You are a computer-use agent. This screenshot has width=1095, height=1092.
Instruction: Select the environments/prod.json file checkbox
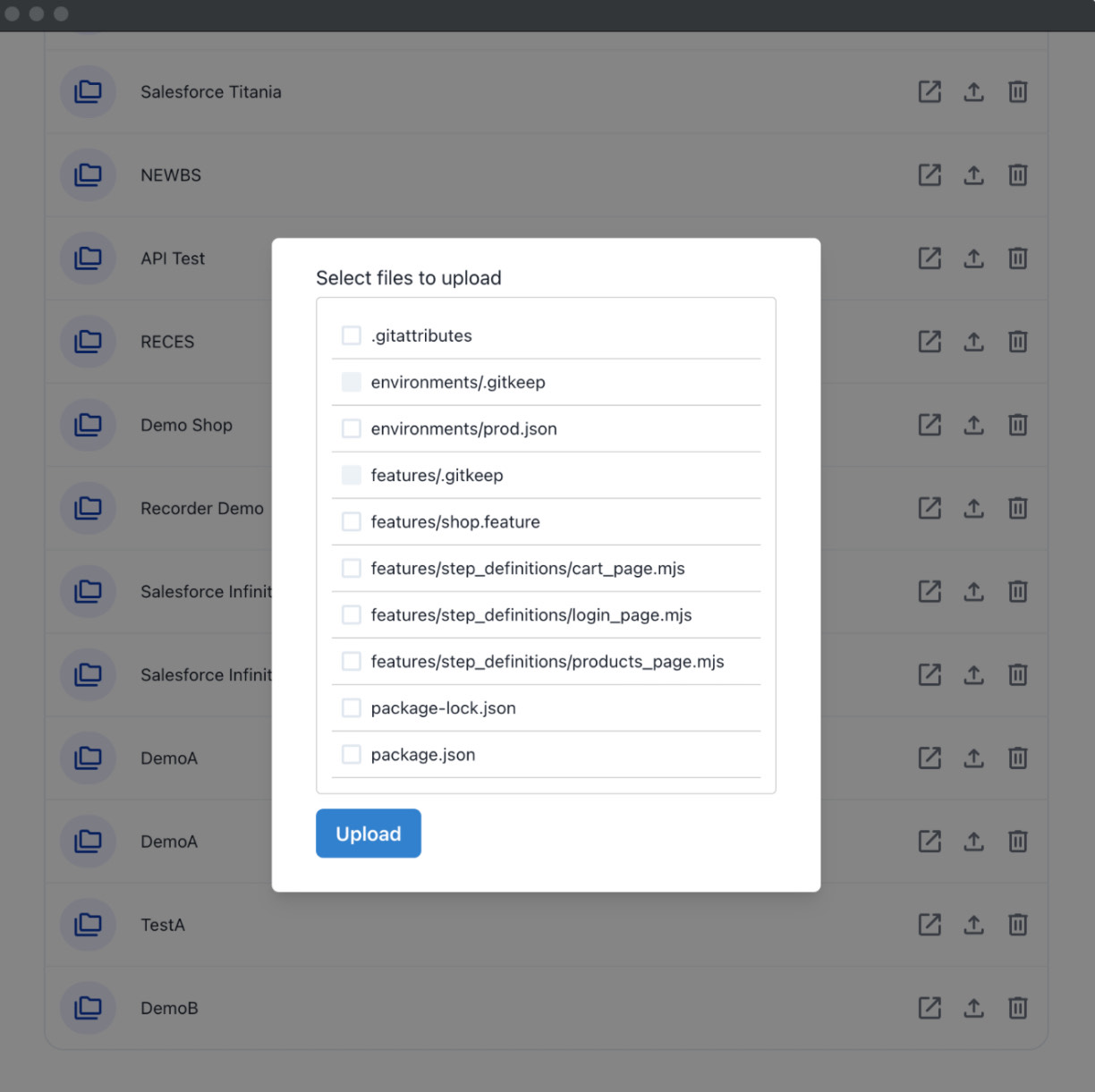pos(352,428)
